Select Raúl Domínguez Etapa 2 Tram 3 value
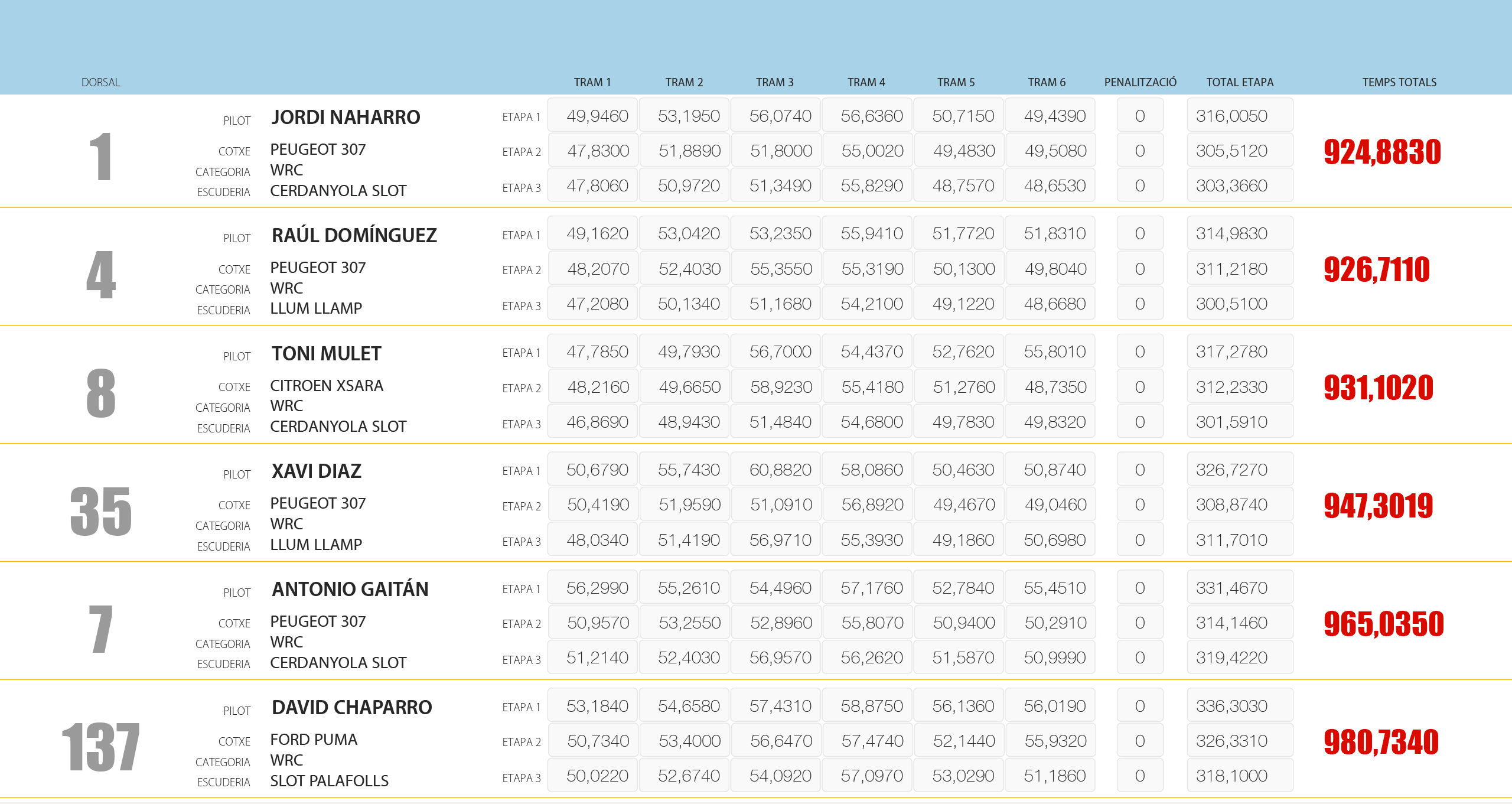Image resolution: width=1512 pixels, height=804 pixels. (x=775, y=269)
